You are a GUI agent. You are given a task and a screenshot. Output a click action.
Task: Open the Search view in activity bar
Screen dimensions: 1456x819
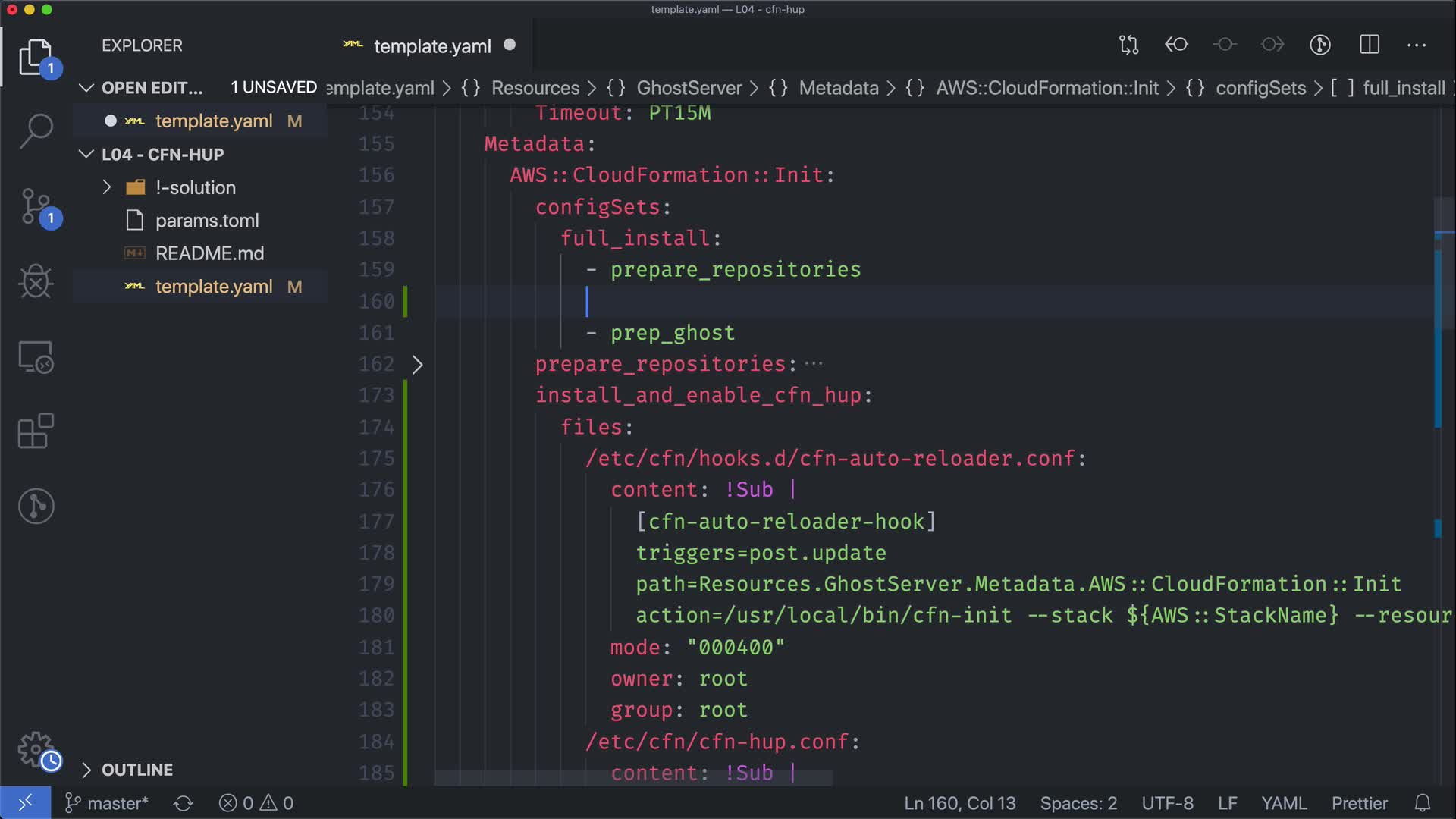pos(36,130)
